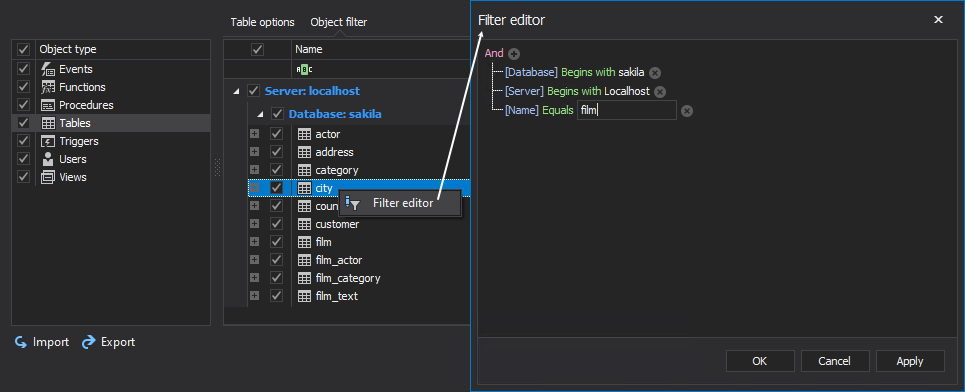
Task: Expand the film_text table row
Action: click(254, 296)
